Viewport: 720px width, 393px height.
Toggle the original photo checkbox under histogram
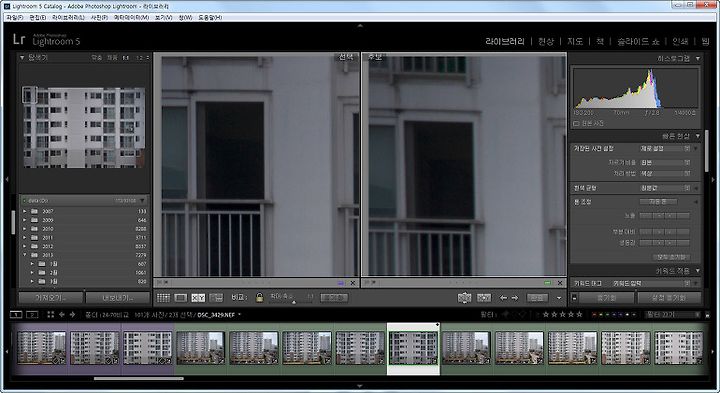(x=576, y=124)
